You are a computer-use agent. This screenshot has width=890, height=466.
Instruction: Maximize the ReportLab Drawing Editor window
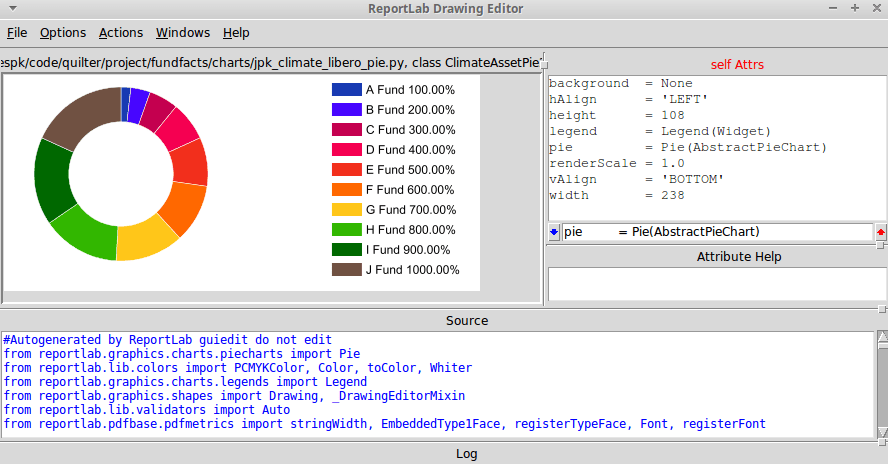click(x=855, y=8)
